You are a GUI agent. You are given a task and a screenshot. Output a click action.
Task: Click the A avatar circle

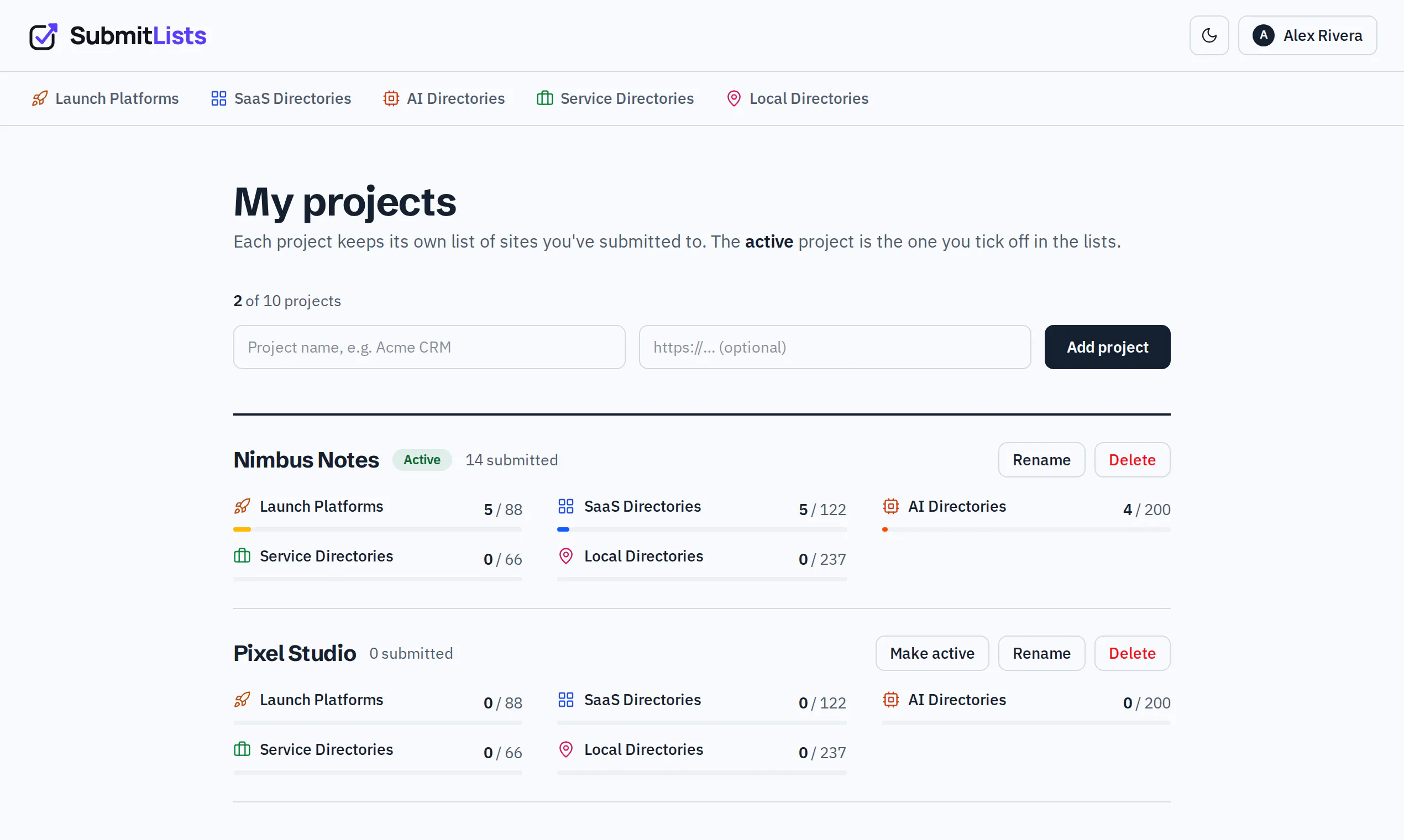pyautogui.click(x=1263, y=35)
